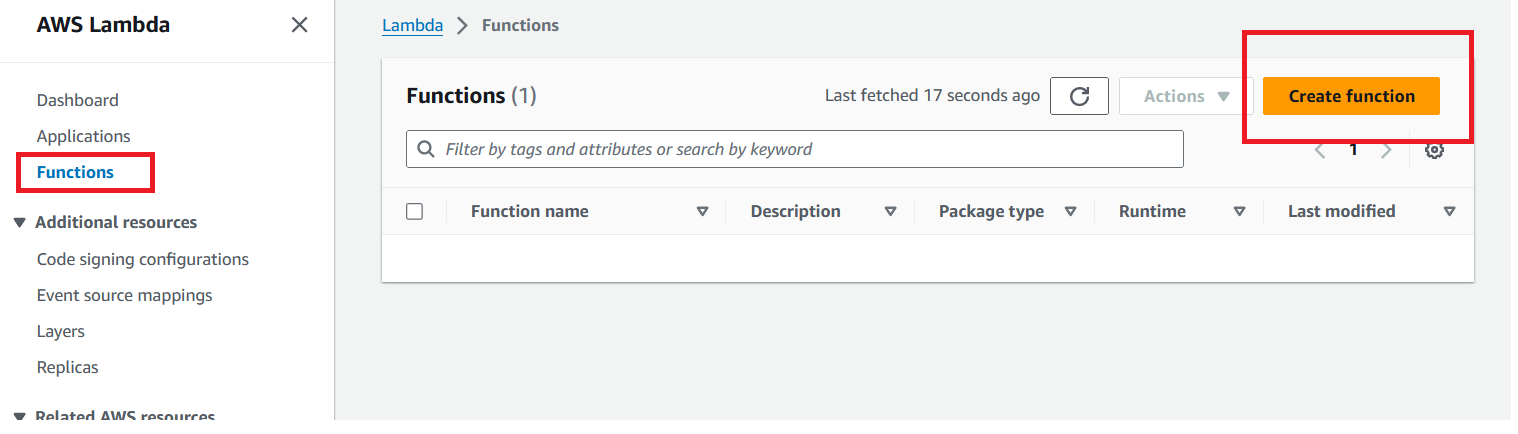Sort by Package type column arrow
Screen dimensions: 1518x434
[x=1070, y=211]
